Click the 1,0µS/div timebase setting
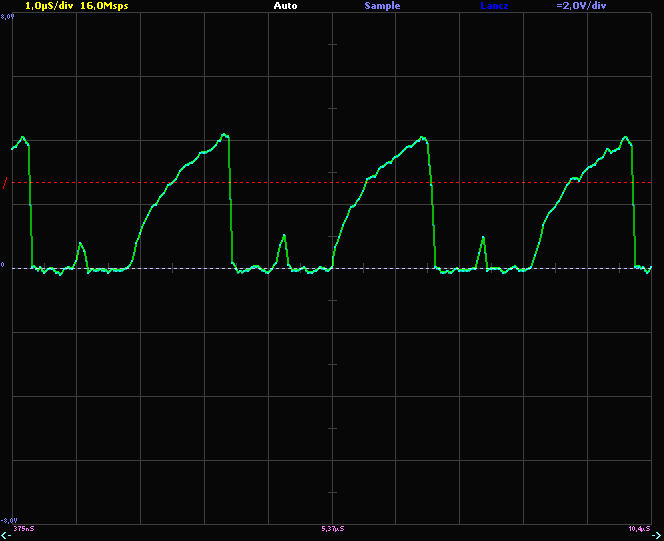This screenshot has width=664, height=541. 46,6
